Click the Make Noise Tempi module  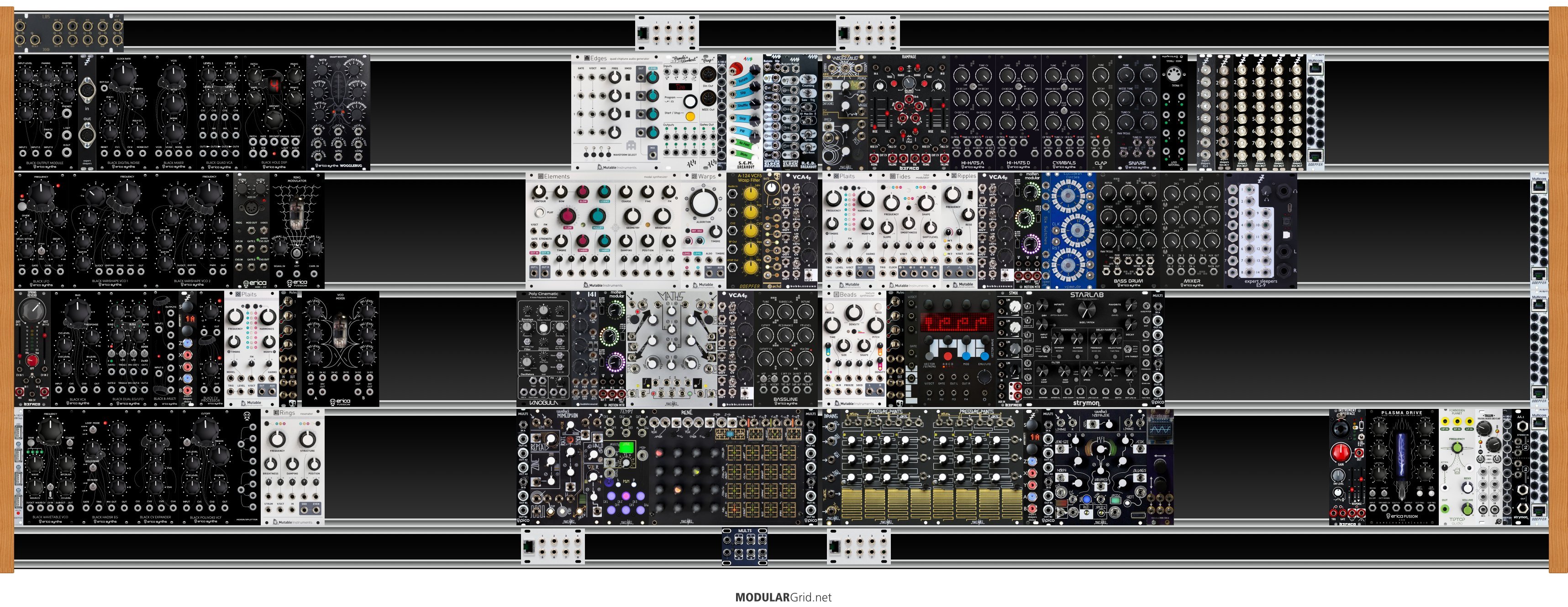click(626, 466)
